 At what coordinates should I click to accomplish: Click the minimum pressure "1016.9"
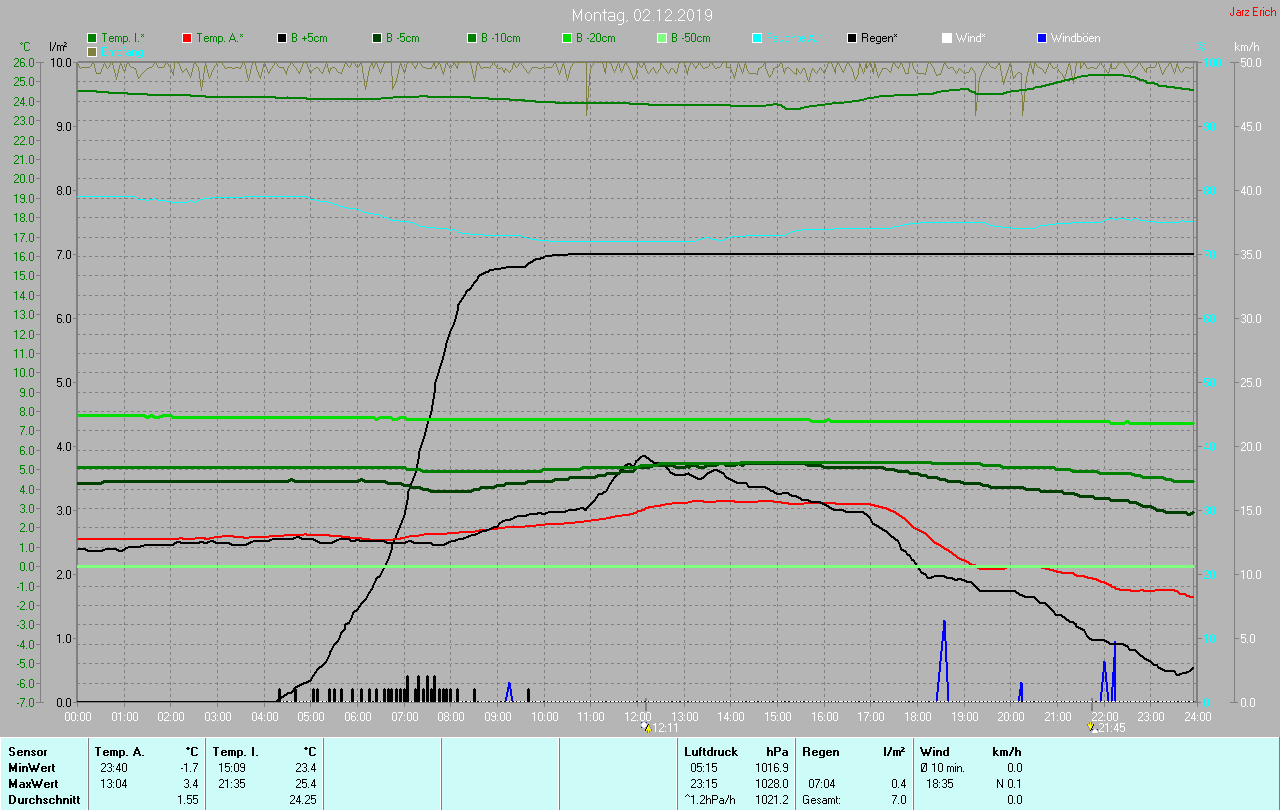pyautogui.click(x=771, y=767)
